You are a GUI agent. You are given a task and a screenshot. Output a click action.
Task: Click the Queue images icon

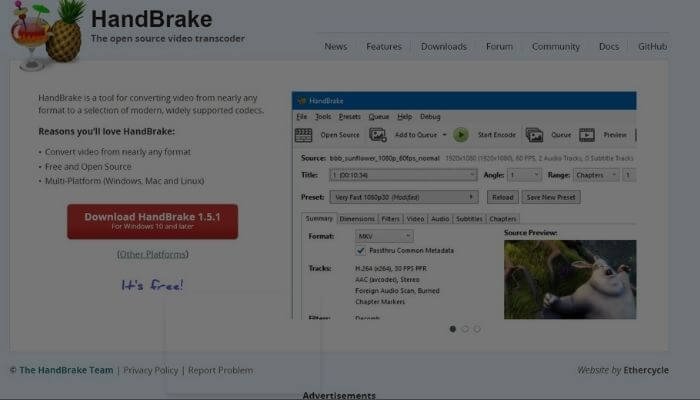534,135
